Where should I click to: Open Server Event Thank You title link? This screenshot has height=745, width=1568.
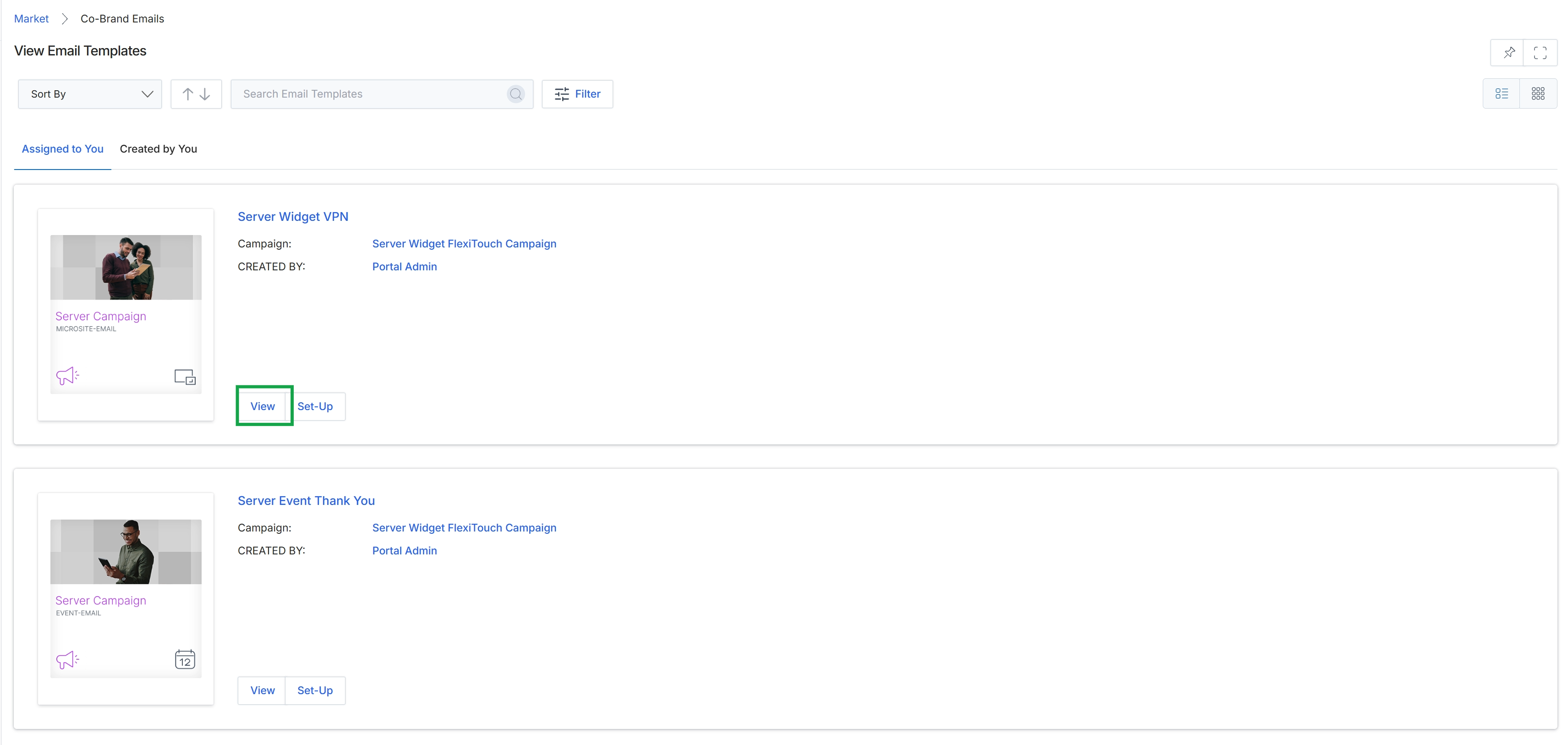pos(306,501)
